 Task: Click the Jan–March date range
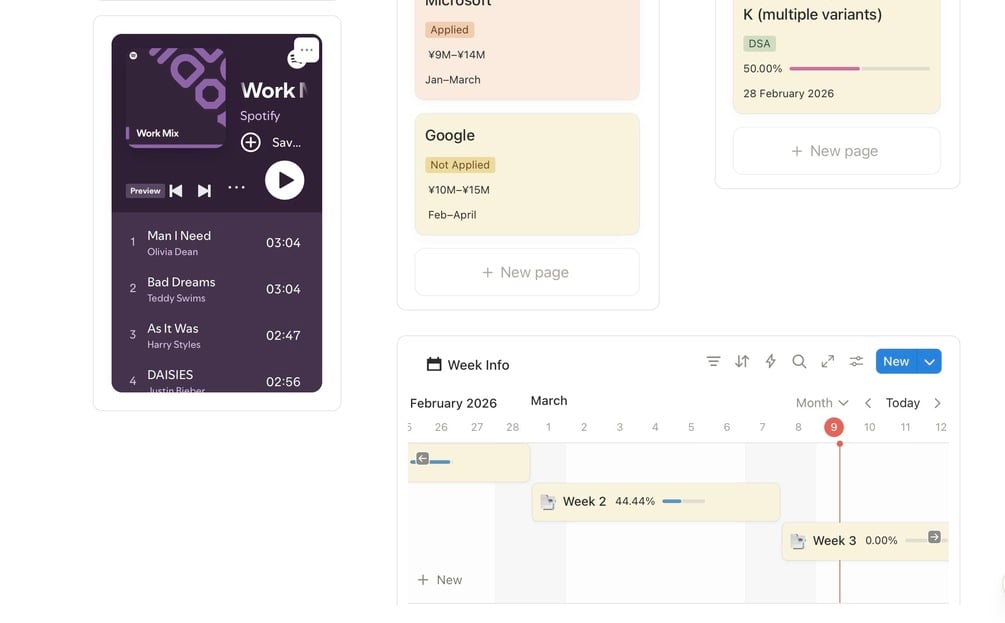click(453, 79)
